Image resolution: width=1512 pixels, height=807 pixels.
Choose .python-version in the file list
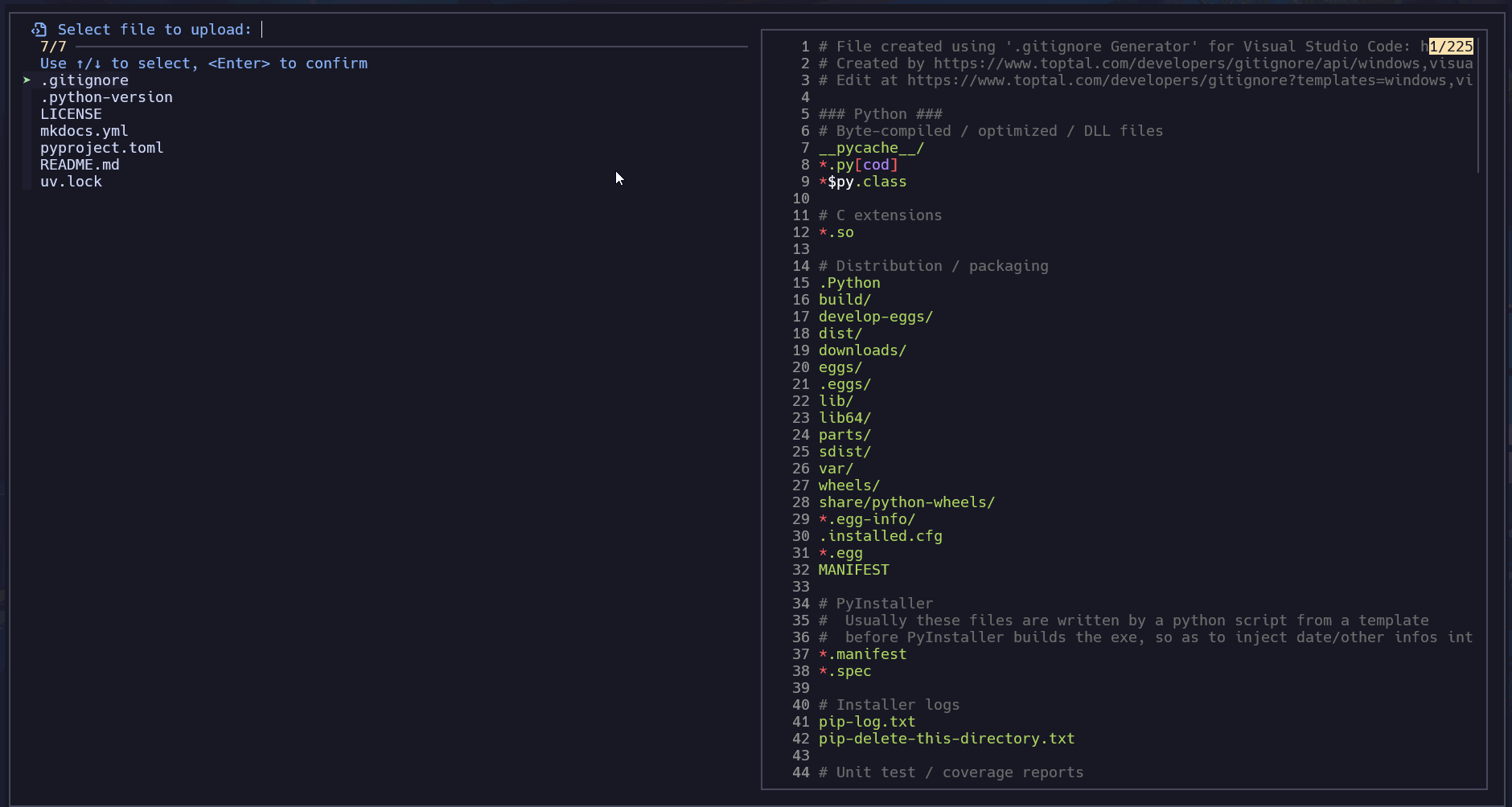coord(106,97)
